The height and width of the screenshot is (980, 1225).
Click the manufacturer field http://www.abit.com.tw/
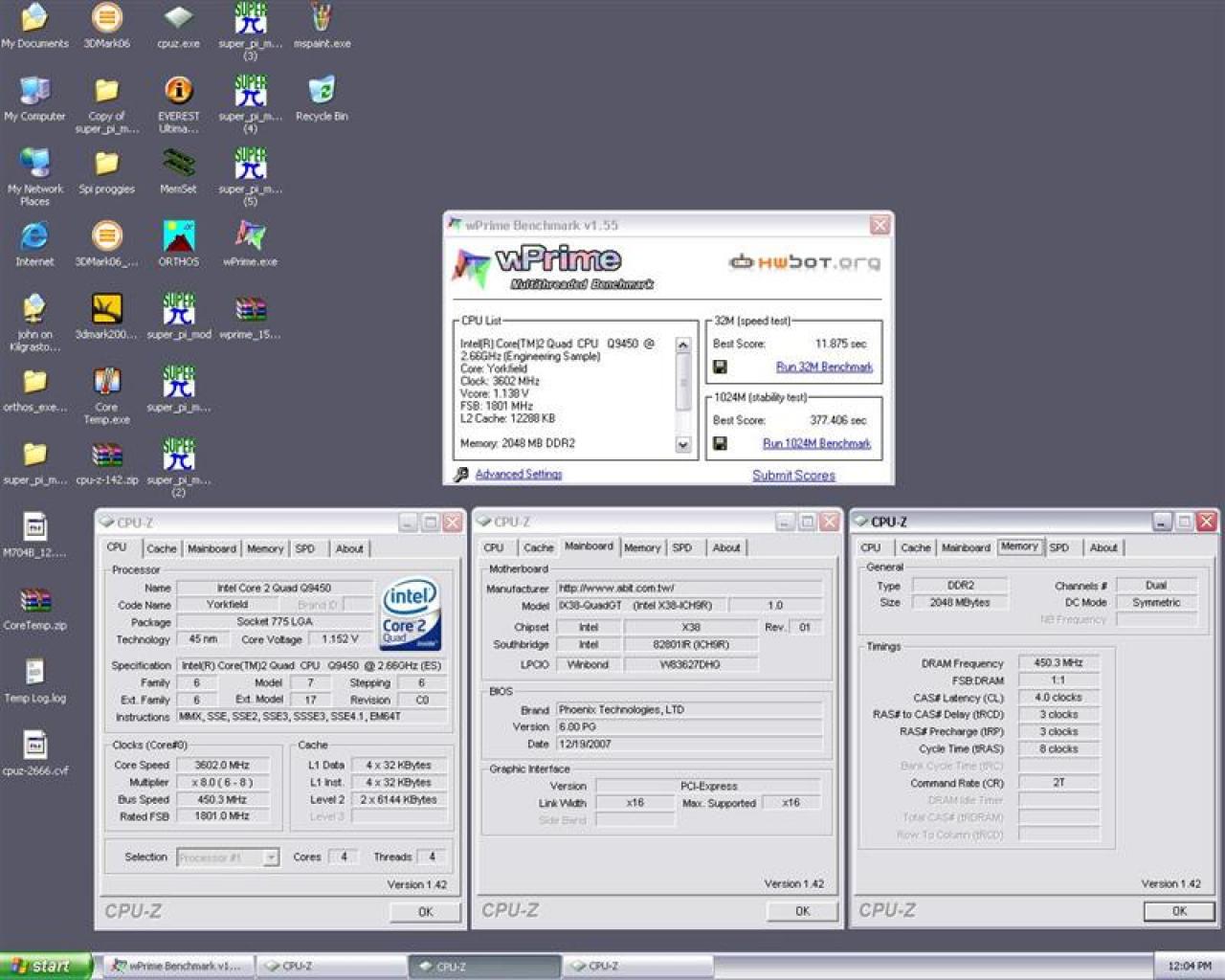689,588
